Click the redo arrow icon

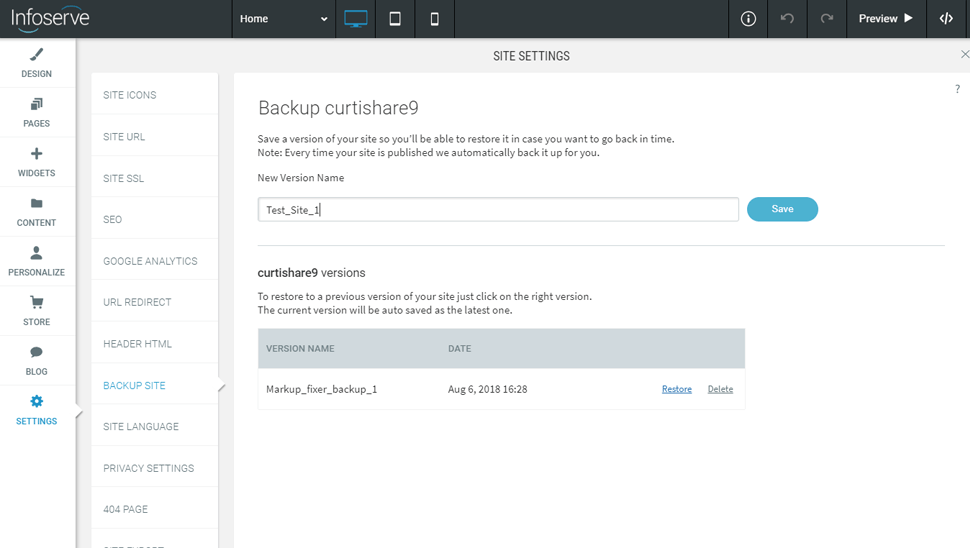click(826, 19)
